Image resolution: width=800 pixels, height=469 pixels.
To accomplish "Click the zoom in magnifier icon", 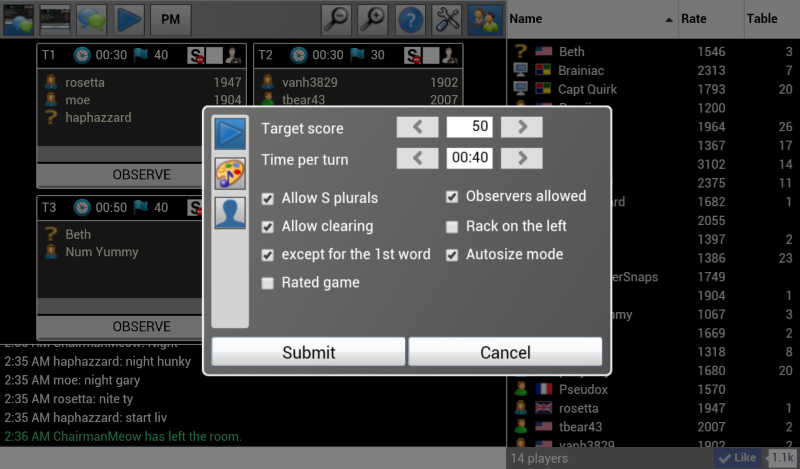I will [x=373, y=19].
